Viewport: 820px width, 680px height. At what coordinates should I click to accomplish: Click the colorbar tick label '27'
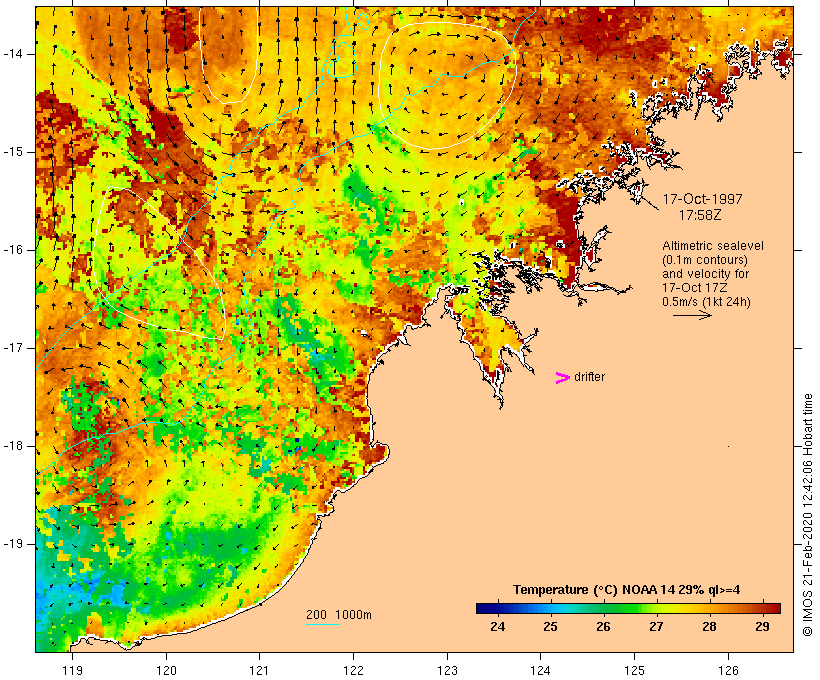pyautogui.click(x=656, y=627)
